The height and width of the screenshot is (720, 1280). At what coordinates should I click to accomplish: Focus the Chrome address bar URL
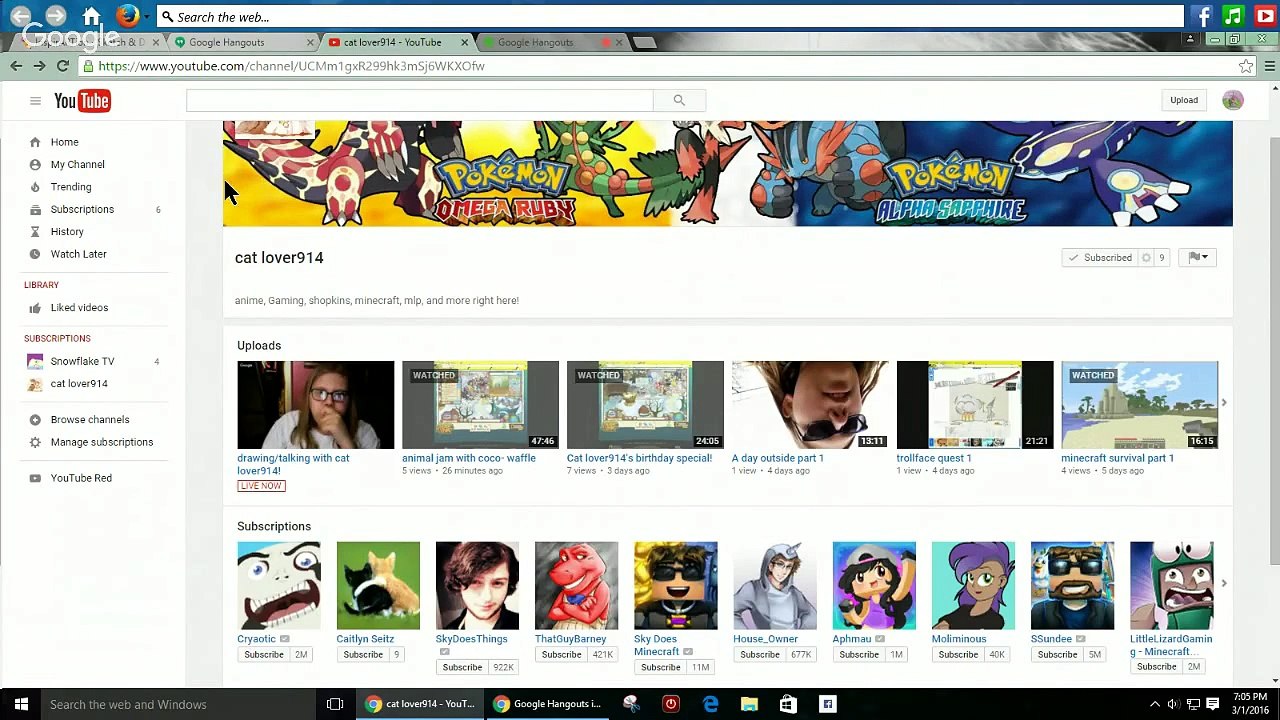pyautogui.click(x=291, y=66)
